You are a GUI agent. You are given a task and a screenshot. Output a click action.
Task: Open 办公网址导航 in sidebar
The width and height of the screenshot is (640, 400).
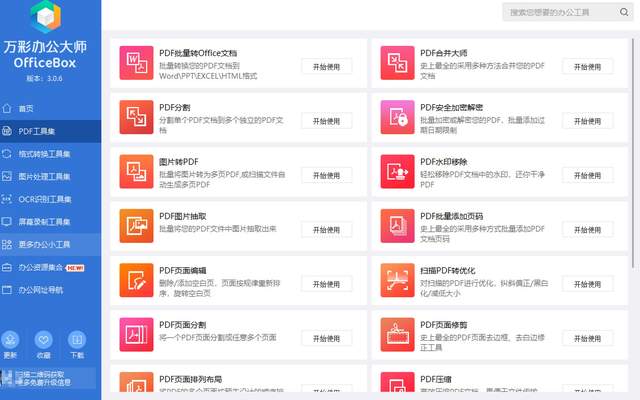coord(51,290)
